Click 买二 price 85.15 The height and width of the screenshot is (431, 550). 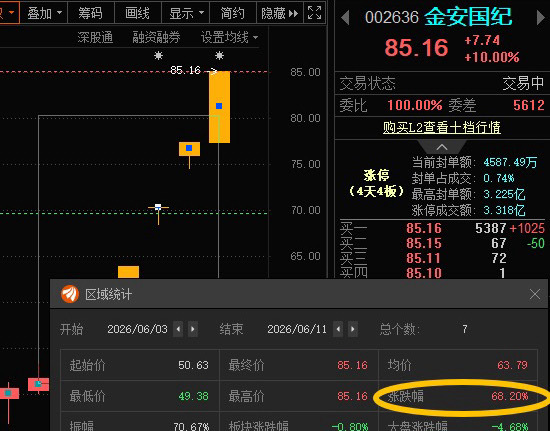coord(424,243)
